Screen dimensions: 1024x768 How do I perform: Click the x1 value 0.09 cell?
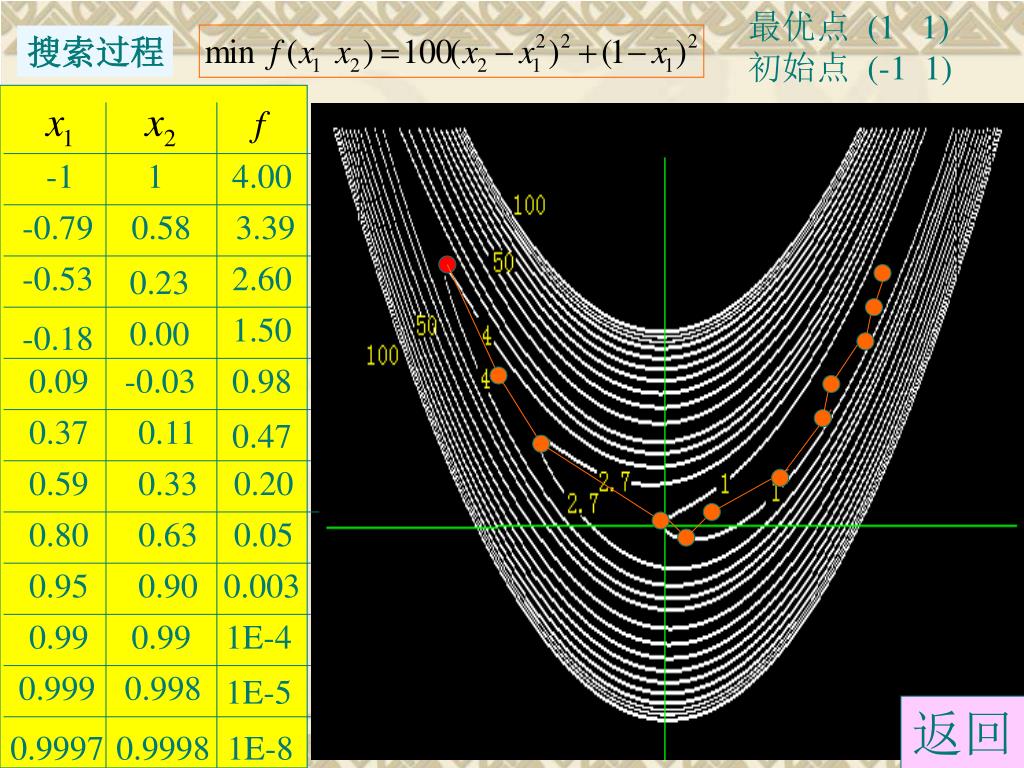click(57, 382)
